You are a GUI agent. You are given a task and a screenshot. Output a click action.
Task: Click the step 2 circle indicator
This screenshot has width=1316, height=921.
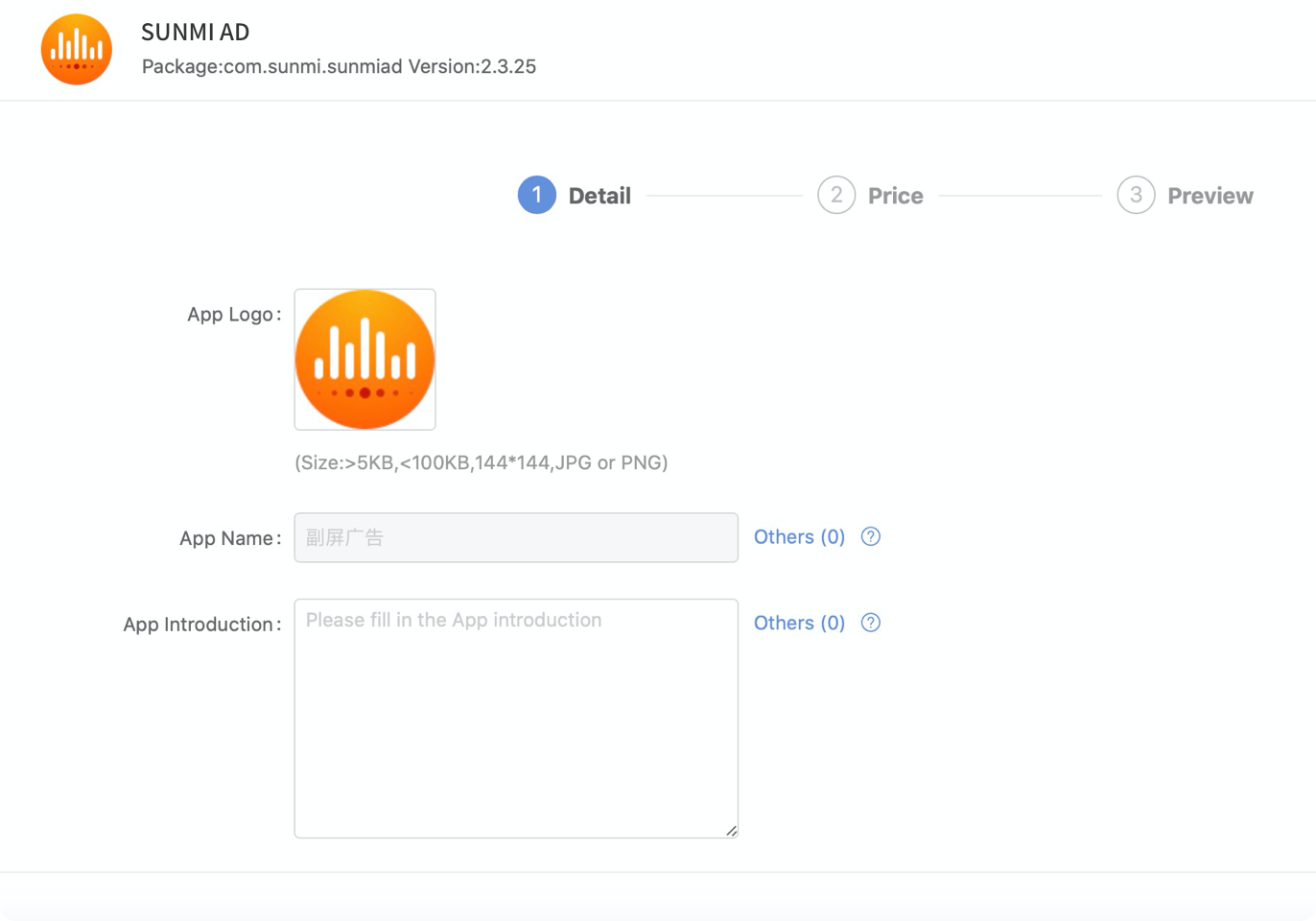(836, 195)
